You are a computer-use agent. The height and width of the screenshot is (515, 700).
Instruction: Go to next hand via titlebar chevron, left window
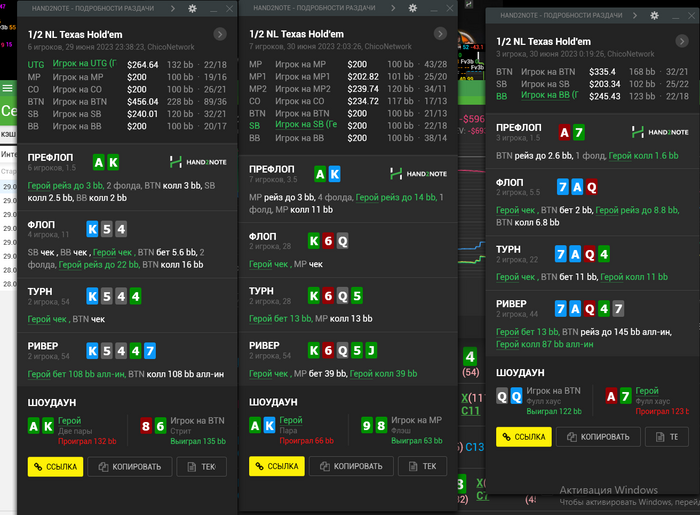(173, 8)
